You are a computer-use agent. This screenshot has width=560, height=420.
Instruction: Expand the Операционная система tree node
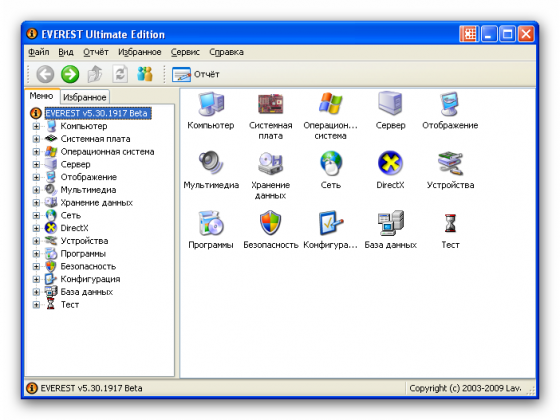pos(36,152)
